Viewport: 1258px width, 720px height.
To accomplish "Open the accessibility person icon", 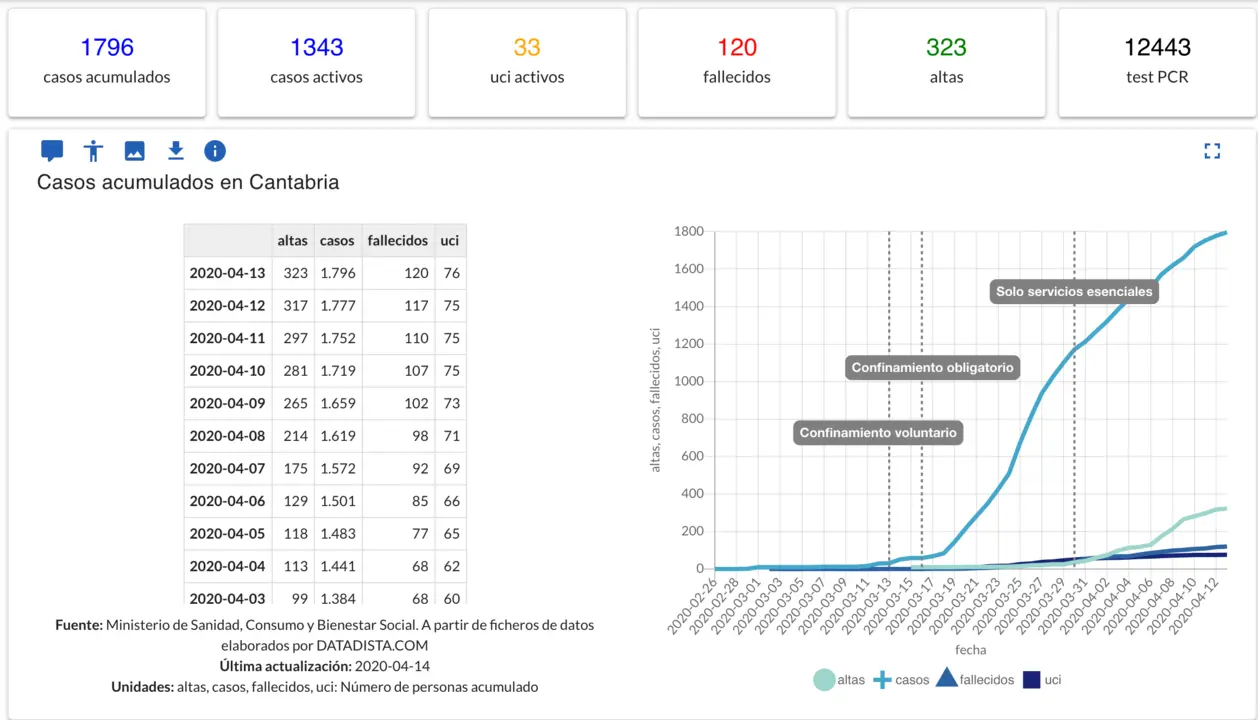I will point(94,151).
